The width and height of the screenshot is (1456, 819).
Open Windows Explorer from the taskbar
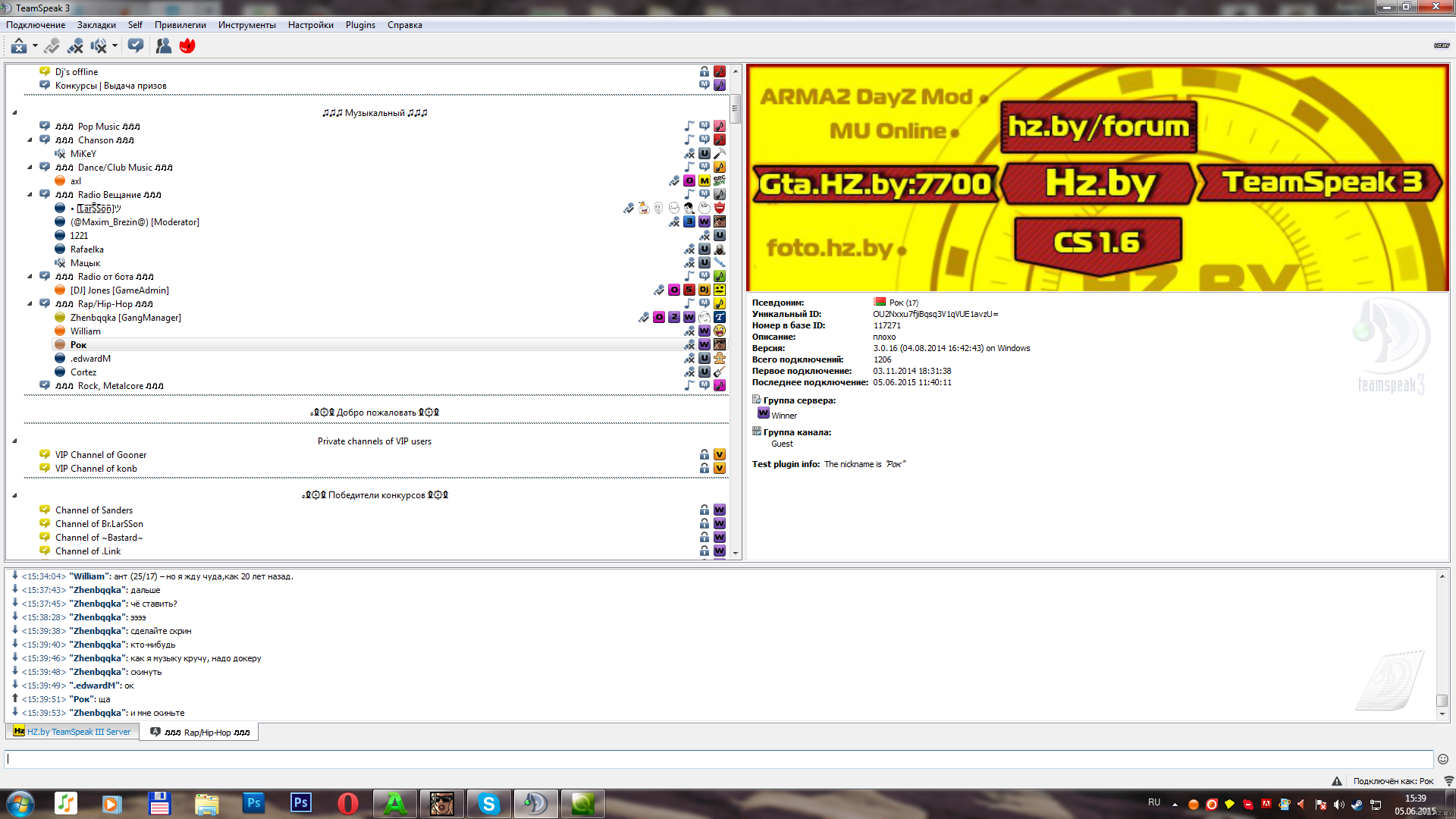(206, 804)
